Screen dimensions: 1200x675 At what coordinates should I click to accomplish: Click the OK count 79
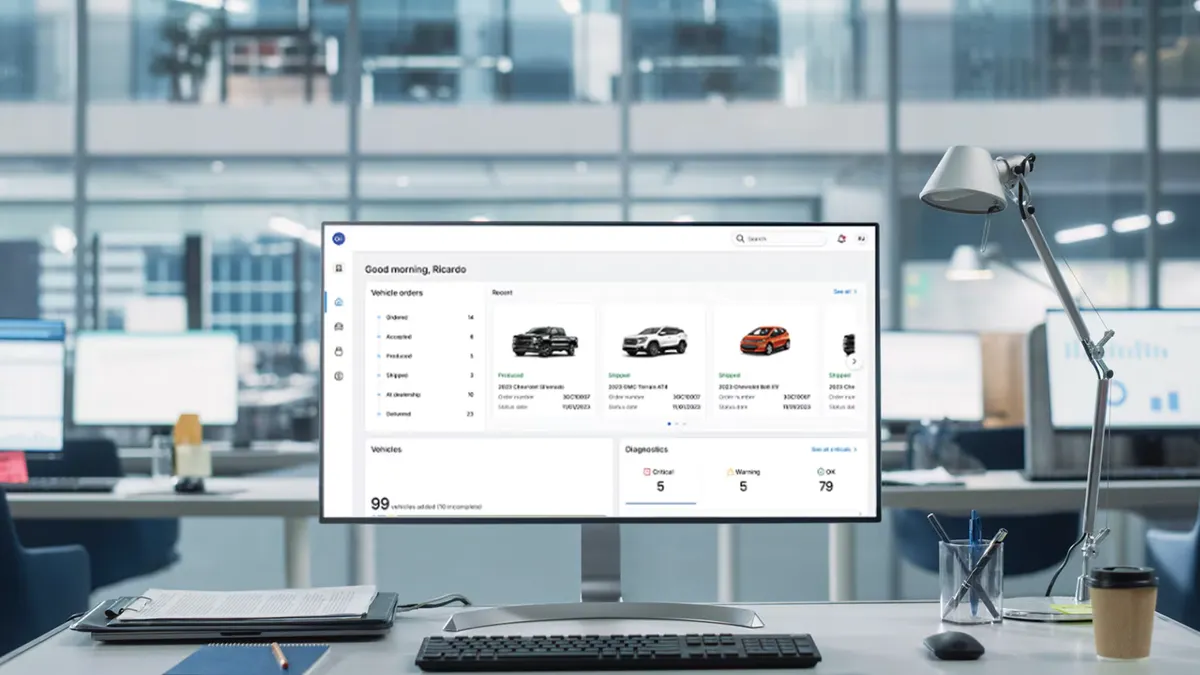click(x=826, y=487)
